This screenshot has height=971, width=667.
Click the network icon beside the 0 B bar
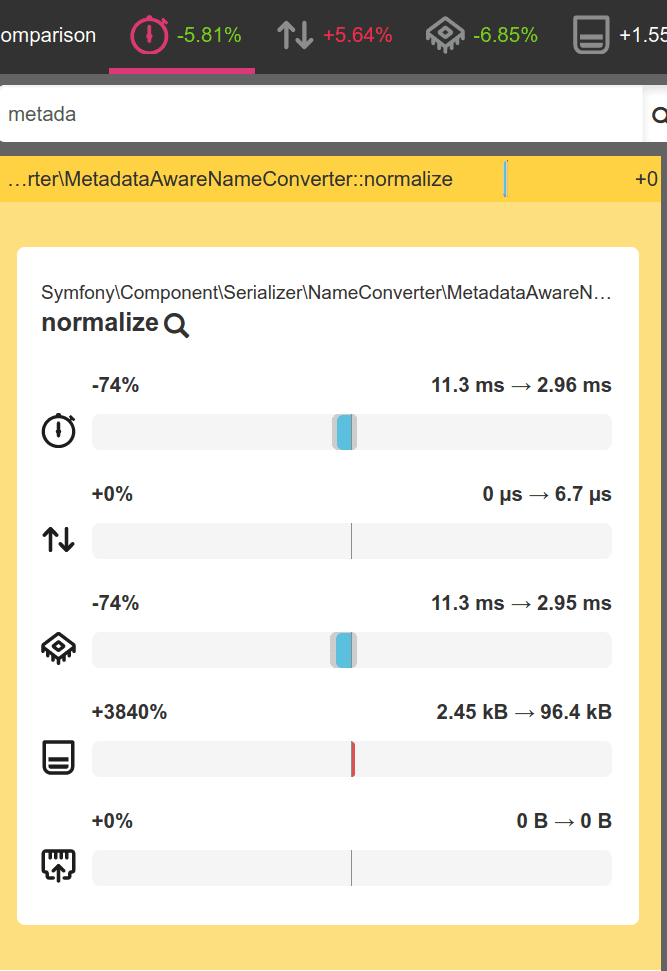pyautogui.click(x=58, y=867)
